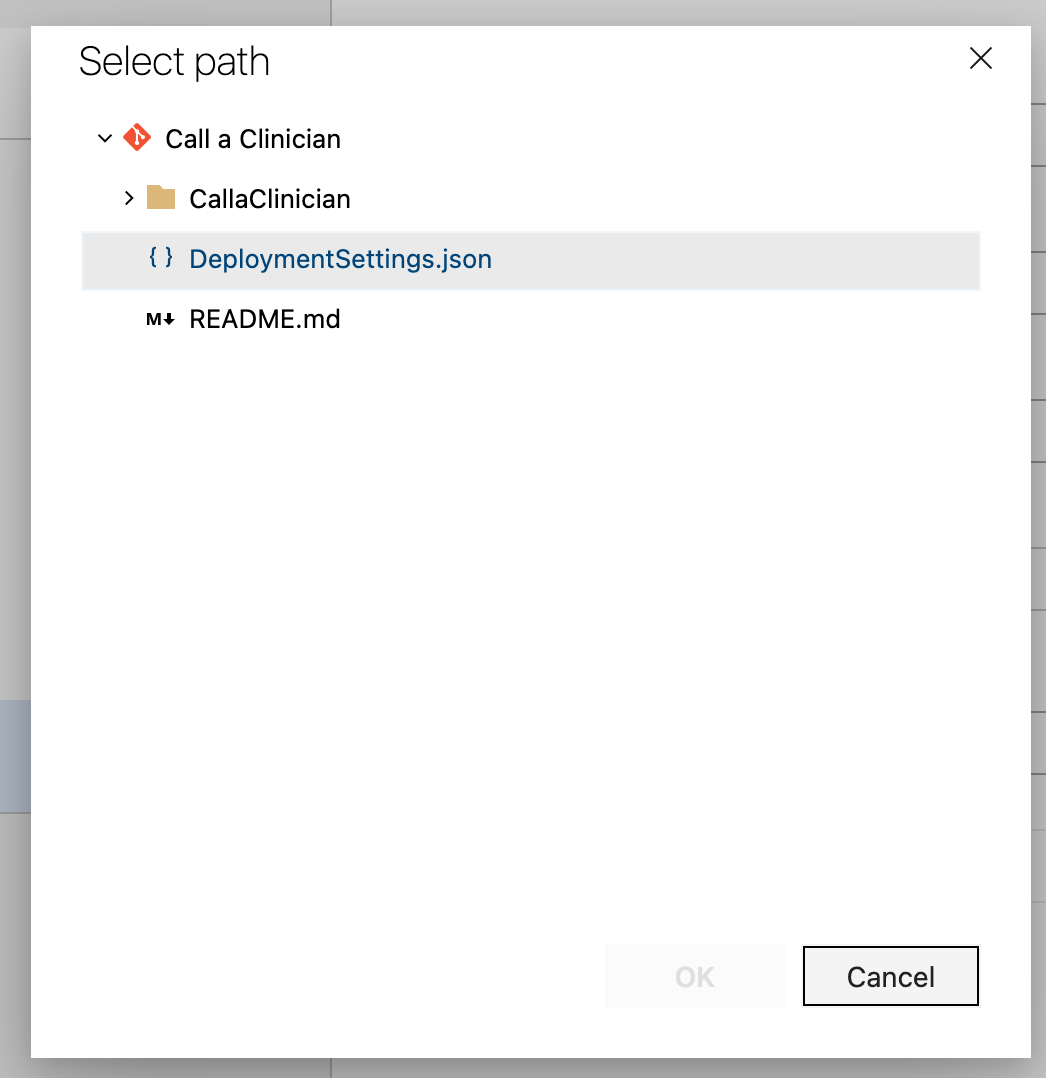Select the Call a Clinician repository root

click(252, 139)
